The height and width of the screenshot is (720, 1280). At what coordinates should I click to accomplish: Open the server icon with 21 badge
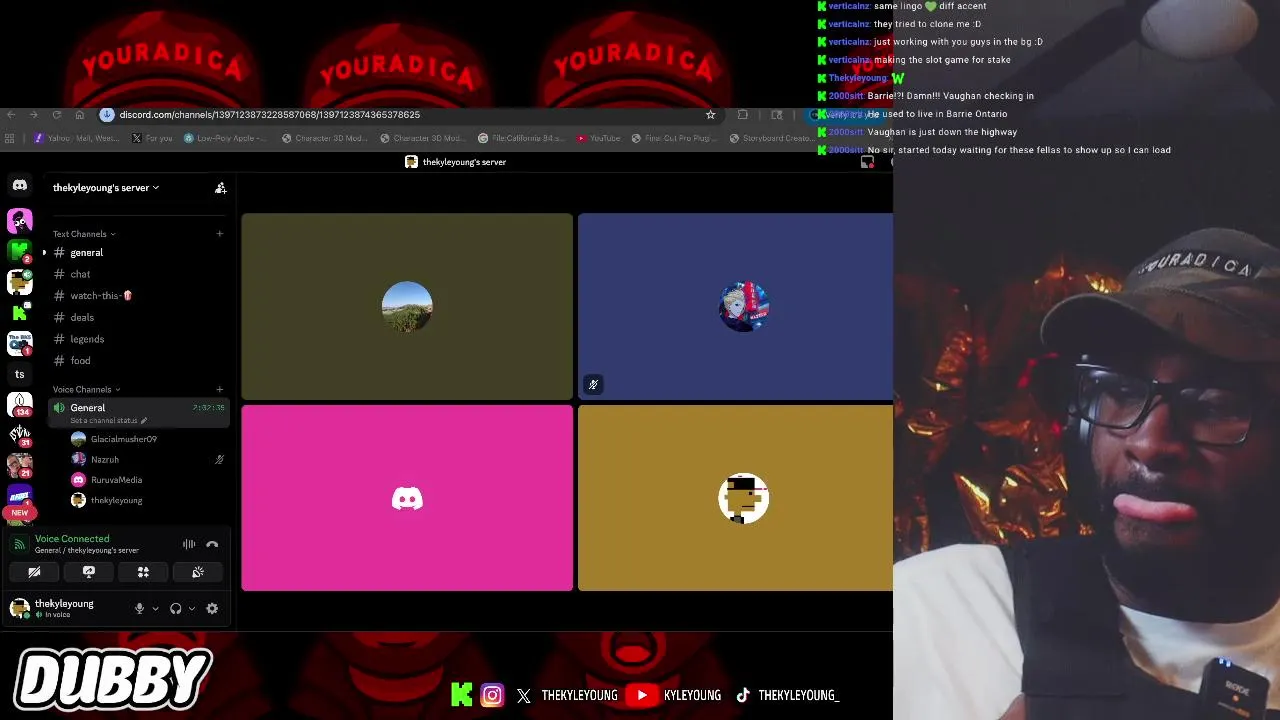(19, 466)
